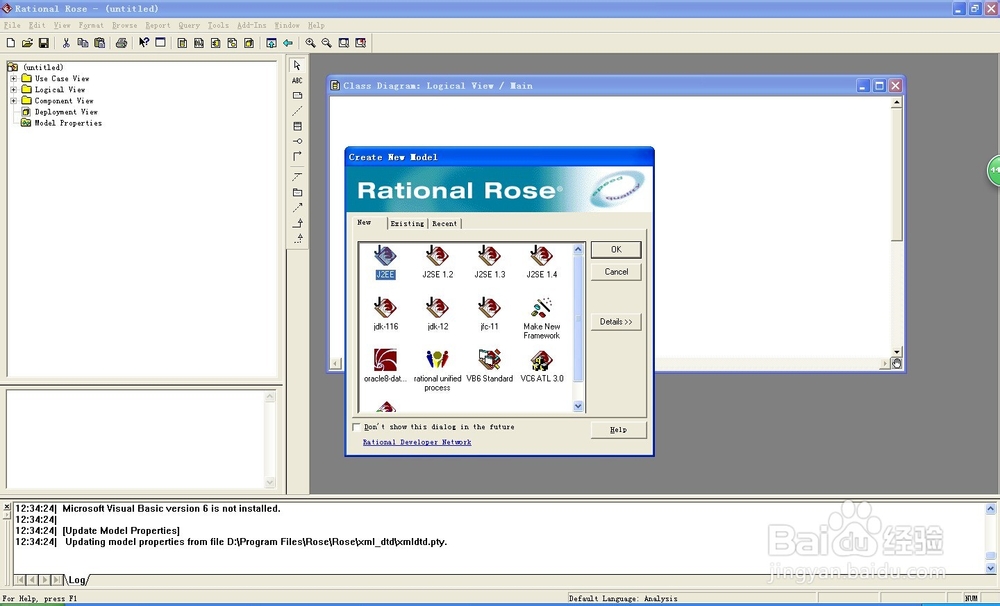Close the log pane with X

point(6,506)
